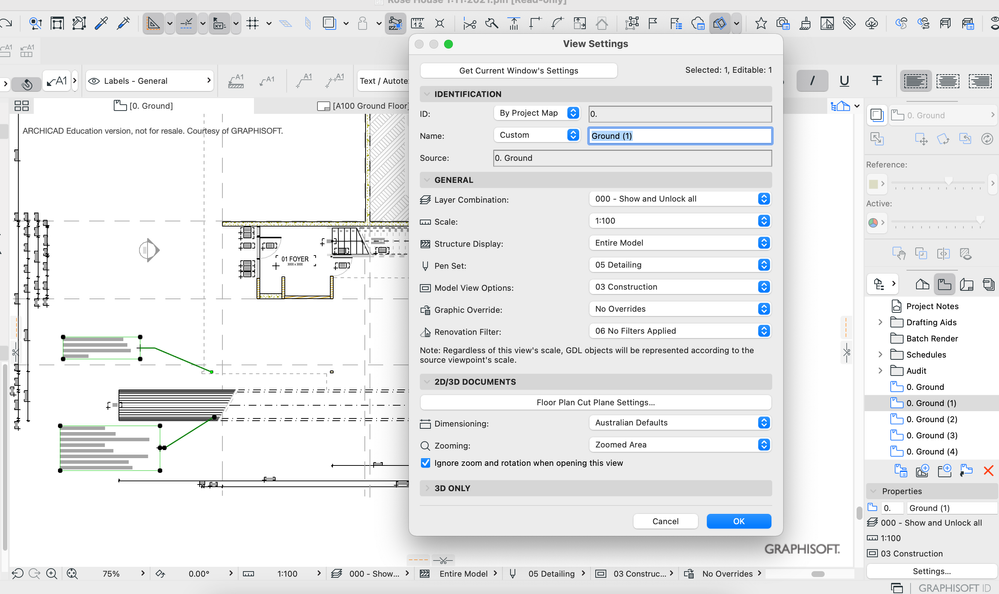Click Floor Plan Cut Plane Settings button
Screen dimensions: 999x594
click(595, 402)
